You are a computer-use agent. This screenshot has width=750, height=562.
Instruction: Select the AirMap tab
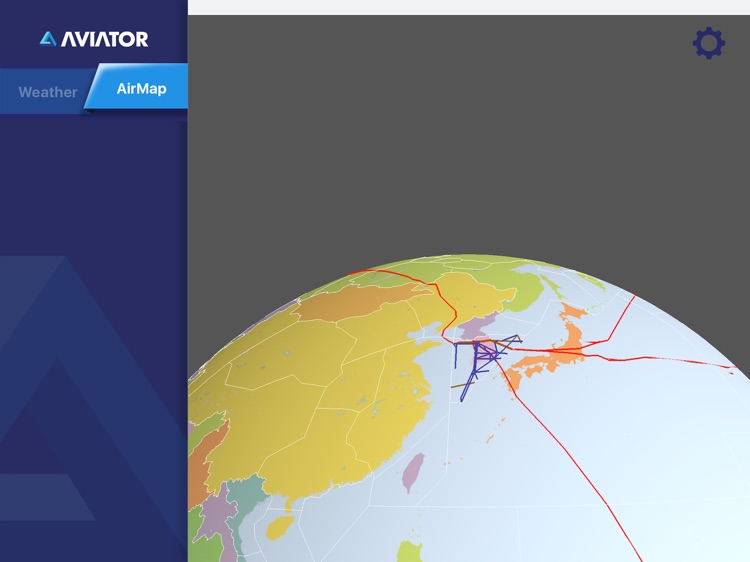click(x=141, y=88)
